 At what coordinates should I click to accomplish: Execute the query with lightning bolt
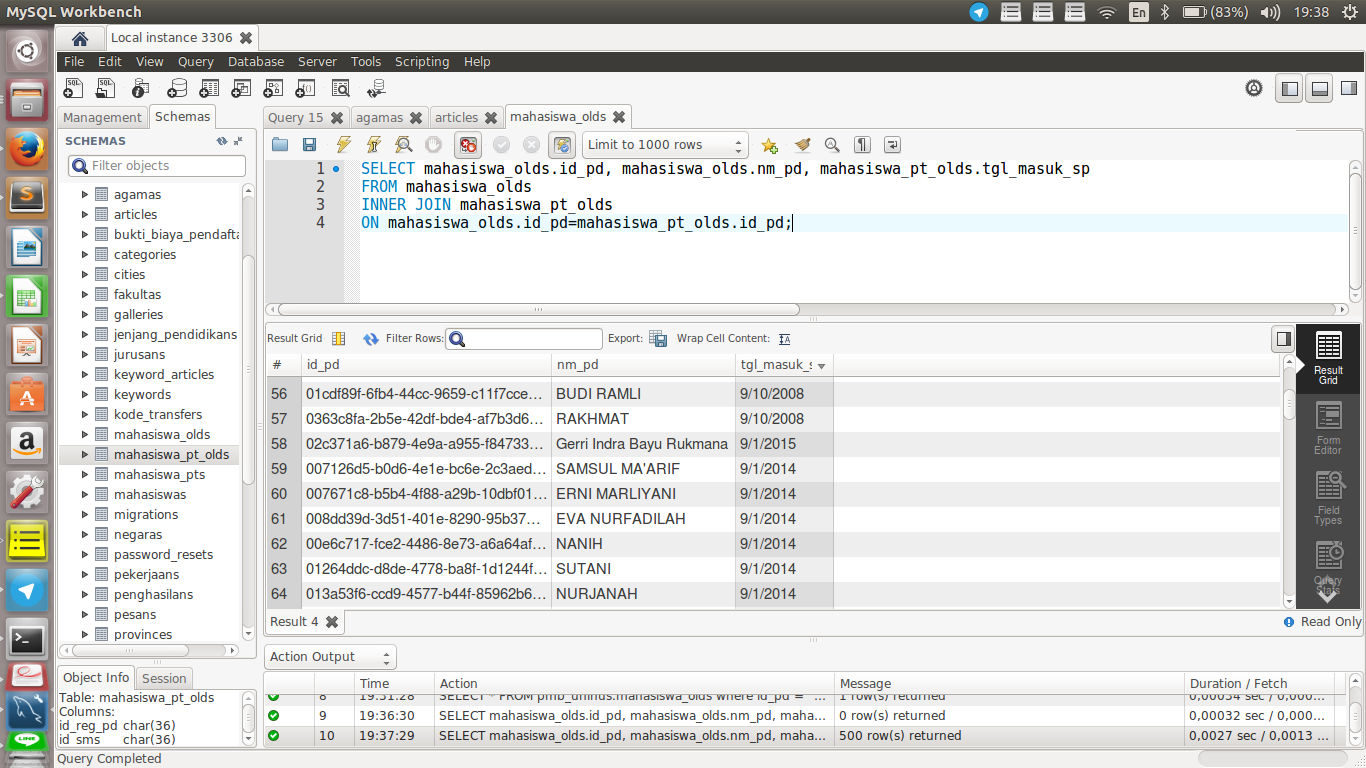(343, 145)
